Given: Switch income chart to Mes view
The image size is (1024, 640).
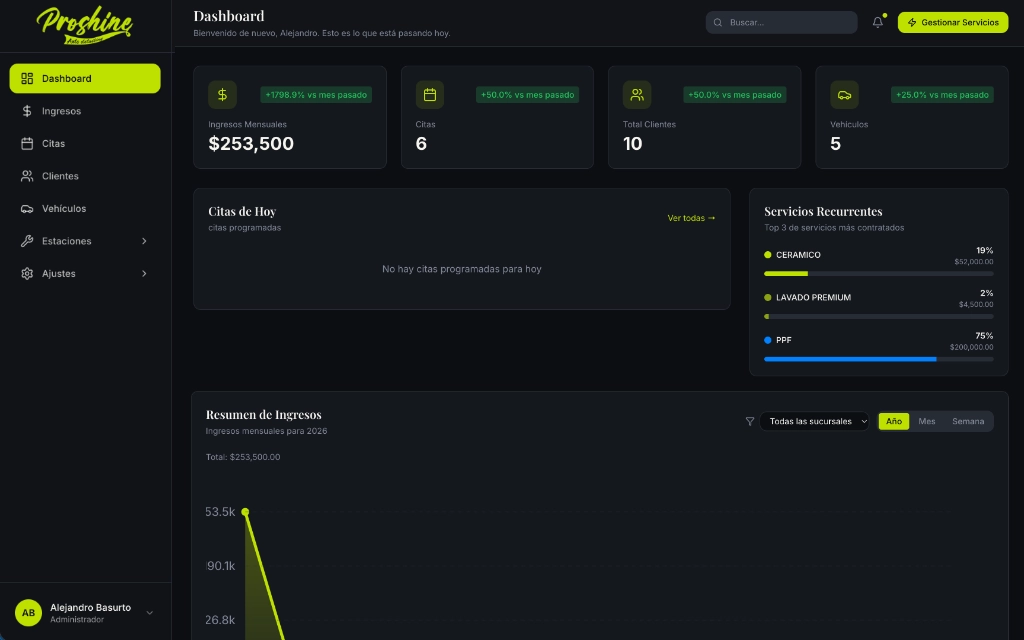Looking at the screenshot, I should 927,421.
